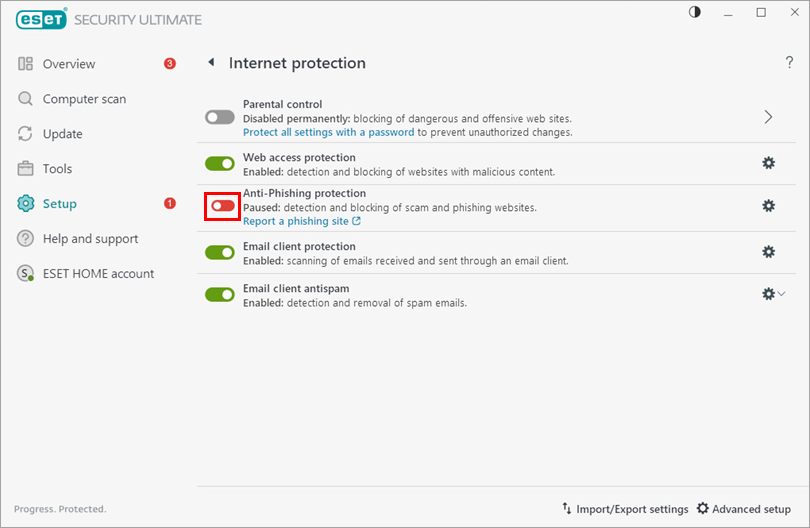The image size is (810, 528).
Task: Expand Parental control chevron arrow
Action: (768, 117)
